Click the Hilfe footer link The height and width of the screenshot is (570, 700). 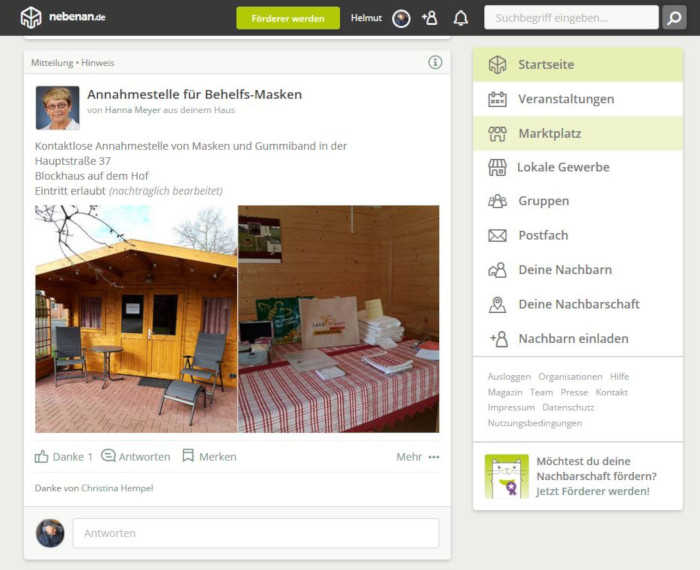tap(619, 377)
